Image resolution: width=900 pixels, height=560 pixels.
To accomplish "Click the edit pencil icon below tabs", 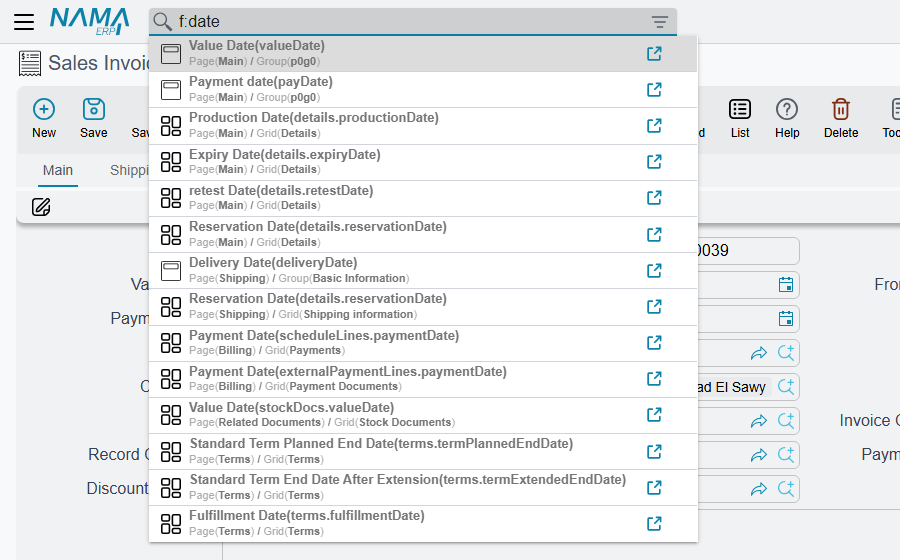I will tap(41, 207).
